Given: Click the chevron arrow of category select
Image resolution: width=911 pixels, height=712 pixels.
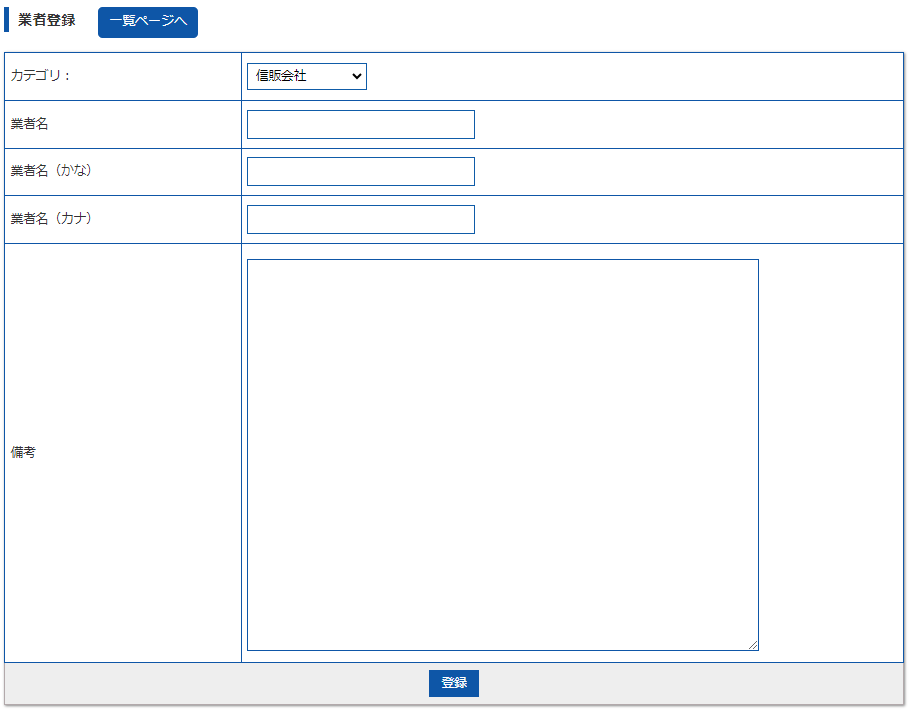Looking at the screenshot, I should point(356,76).
